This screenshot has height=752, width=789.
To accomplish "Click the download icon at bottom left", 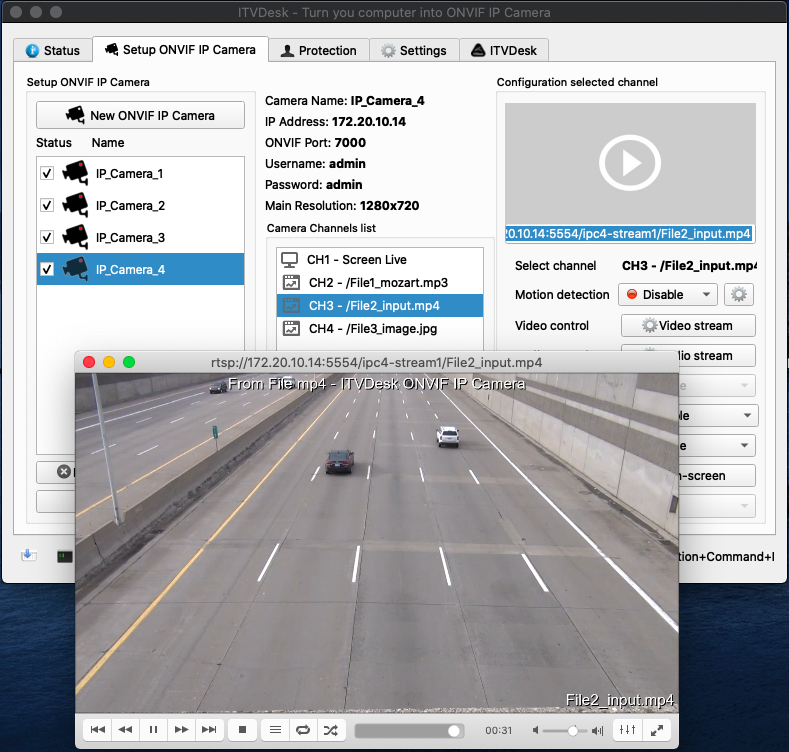I will point(29,555).
